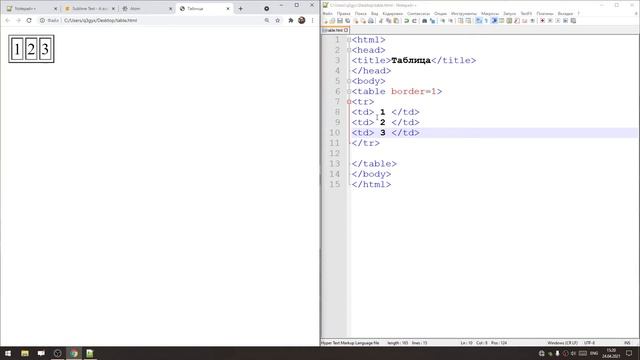Click the Cut scissors icon in Notepad++
This screenshot has height=360, width=640.
tap(381, 21)
